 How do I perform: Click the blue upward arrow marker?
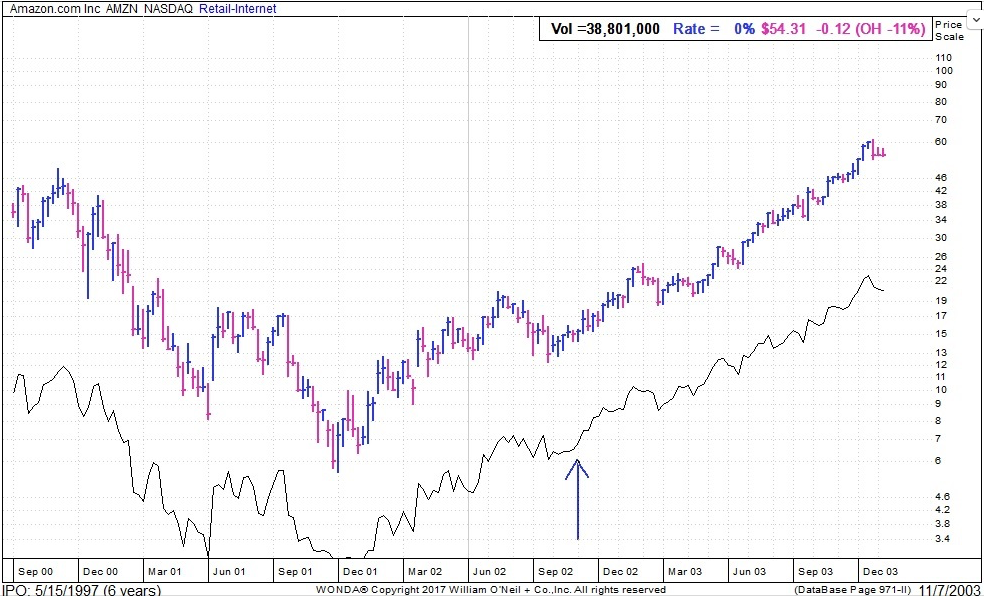point(577,498)
